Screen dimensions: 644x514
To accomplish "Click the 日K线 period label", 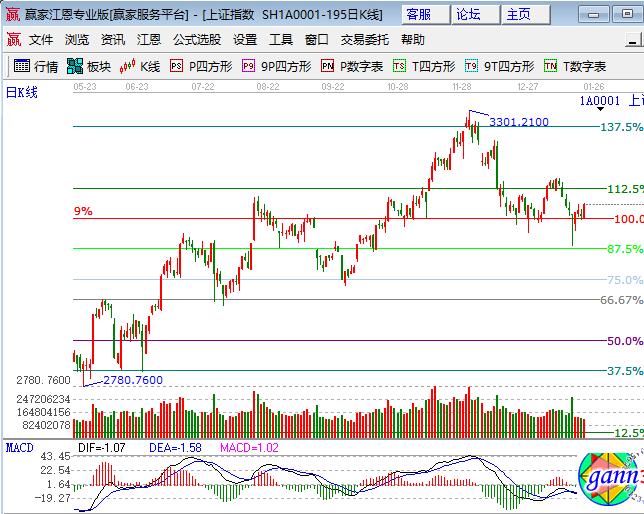I will (x=22, y=93).
